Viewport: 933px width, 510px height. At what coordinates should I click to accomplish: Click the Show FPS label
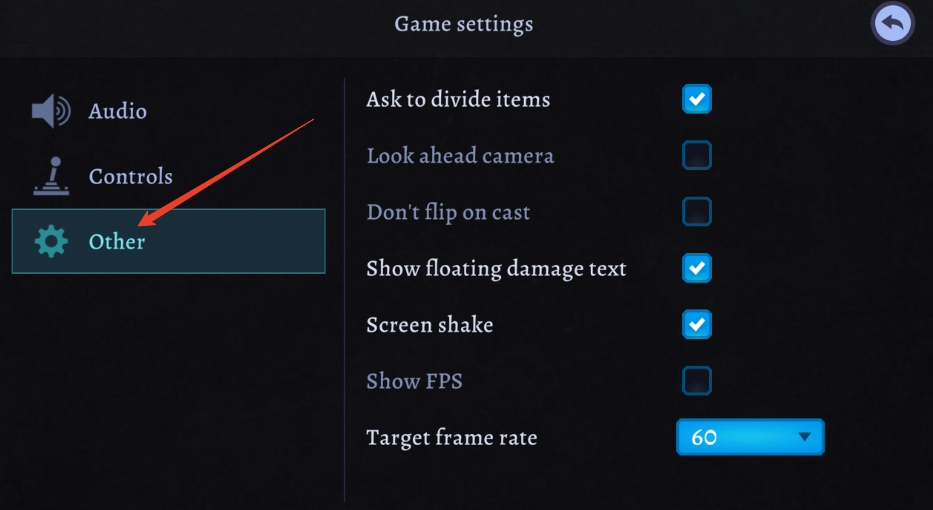click(x=414, y=381)
